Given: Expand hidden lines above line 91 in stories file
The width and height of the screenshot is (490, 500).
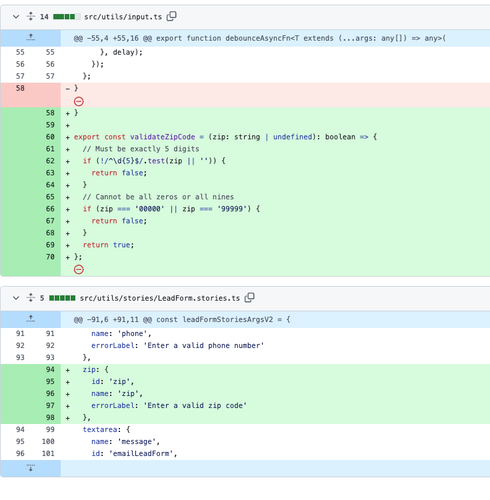Looking at the screenshot, I should pos(31,319).
